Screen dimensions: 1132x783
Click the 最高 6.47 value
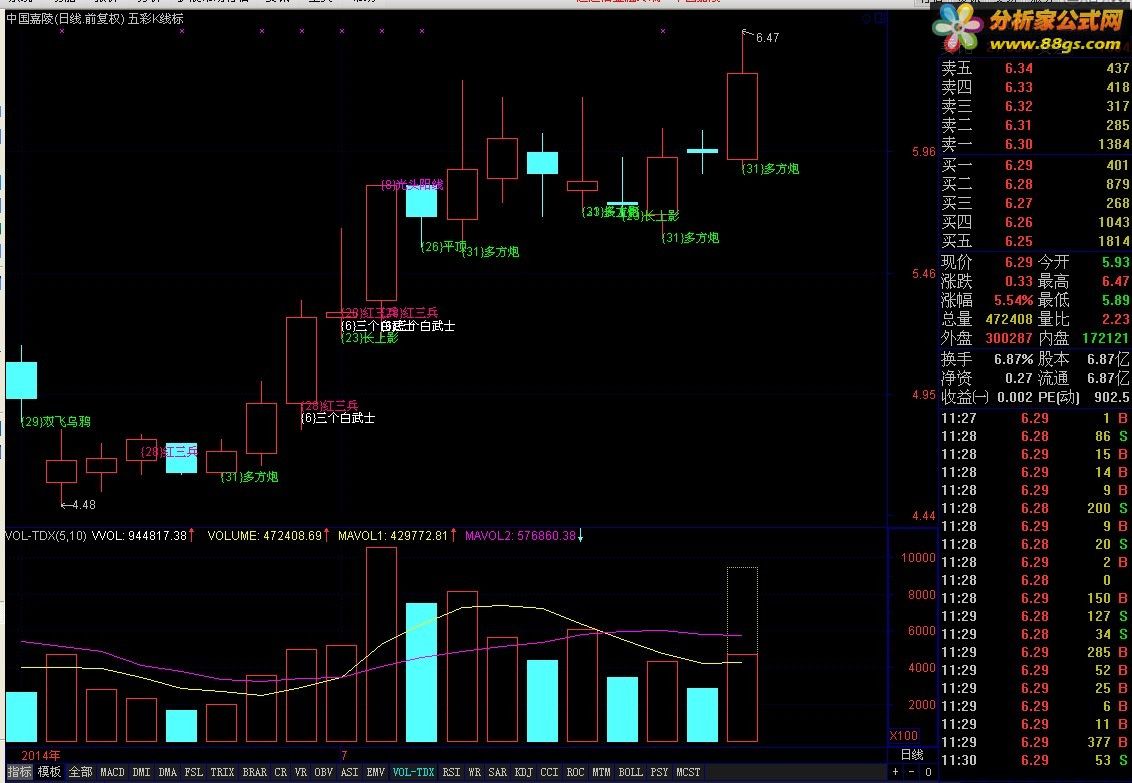coord(1115,281)
